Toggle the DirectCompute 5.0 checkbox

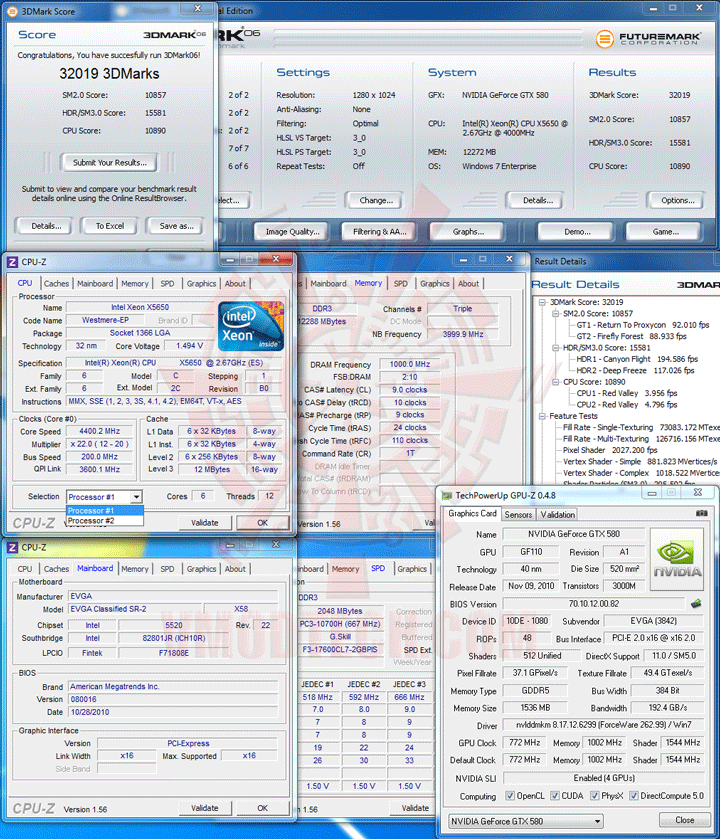coord(634,796)
